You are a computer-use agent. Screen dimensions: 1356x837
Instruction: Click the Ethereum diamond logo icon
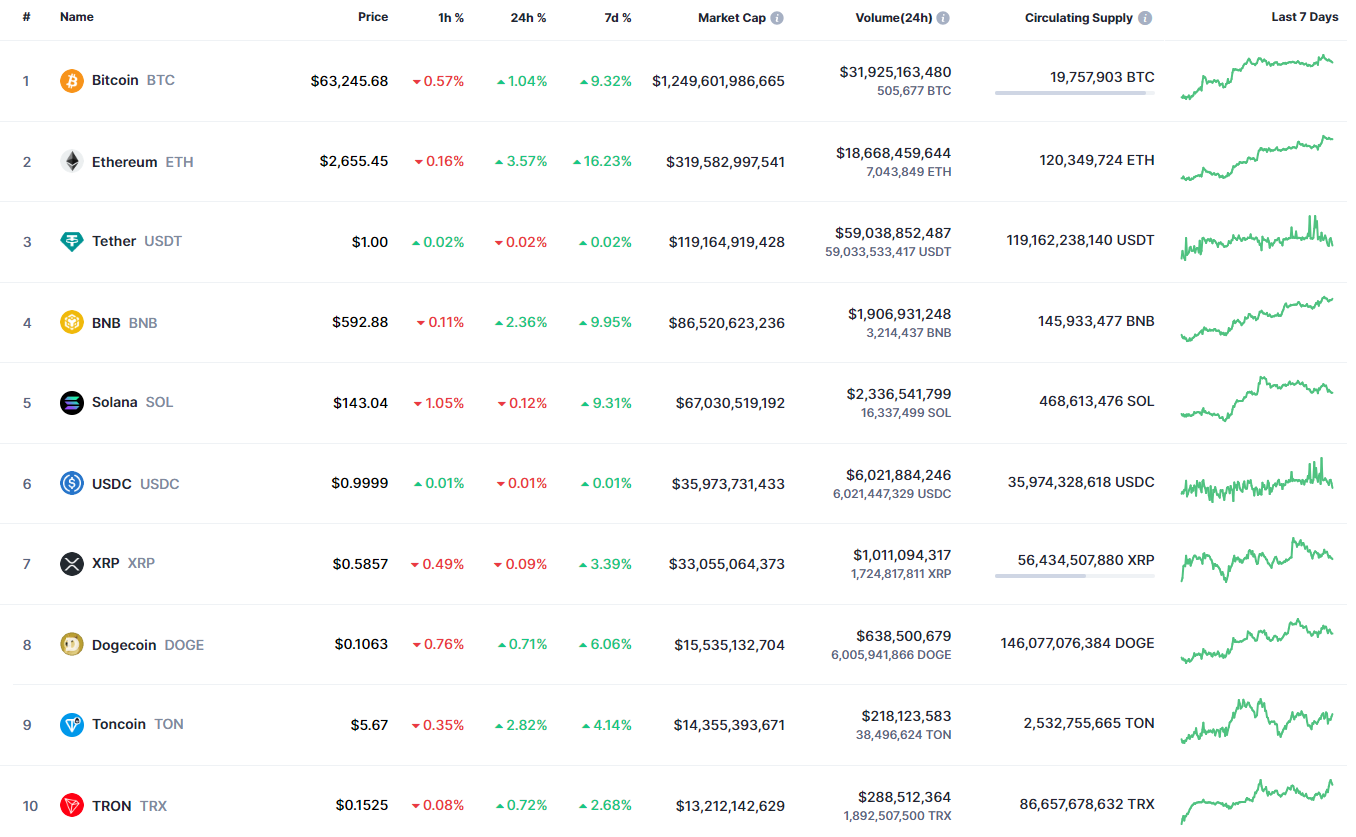[x=71, y=162]
